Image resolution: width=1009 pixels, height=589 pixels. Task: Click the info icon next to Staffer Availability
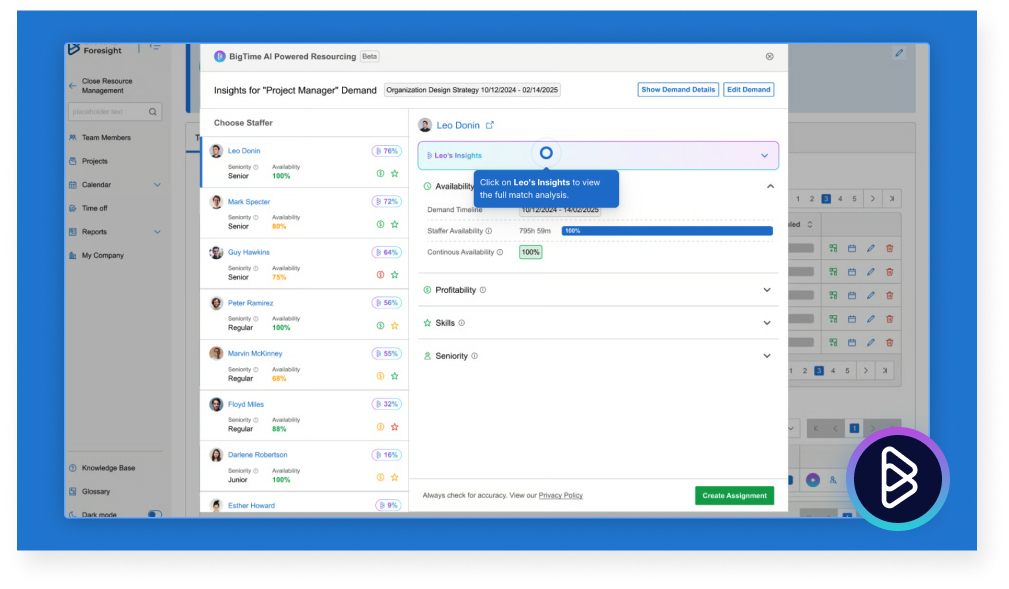[489, 231]
